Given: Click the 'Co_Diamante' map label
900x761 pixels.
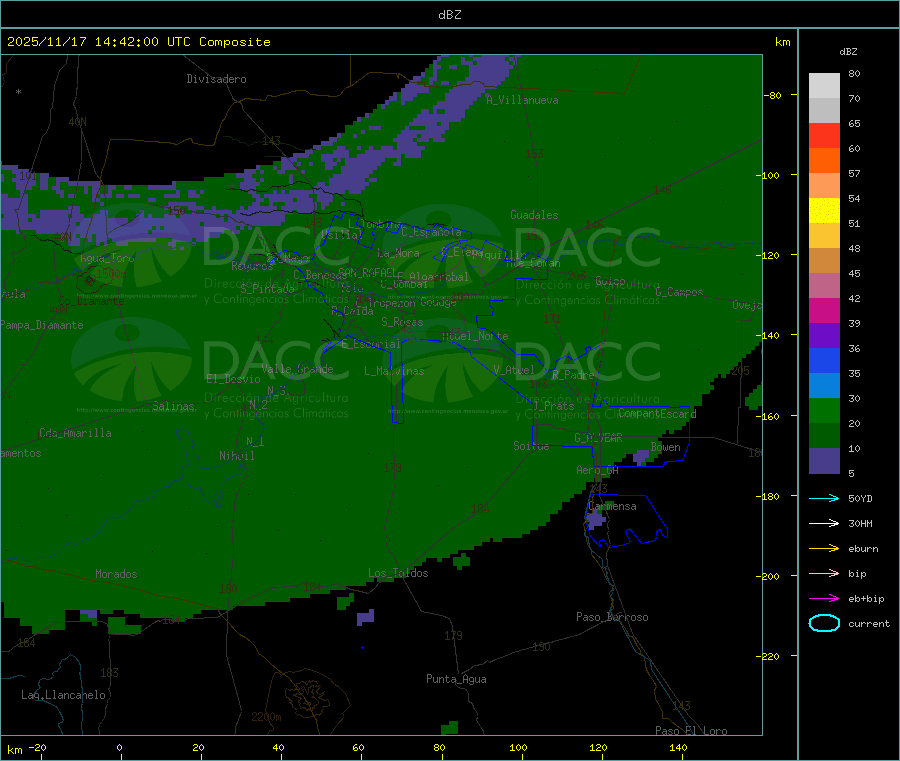Looking at the screenshot, I should [91, 301].
